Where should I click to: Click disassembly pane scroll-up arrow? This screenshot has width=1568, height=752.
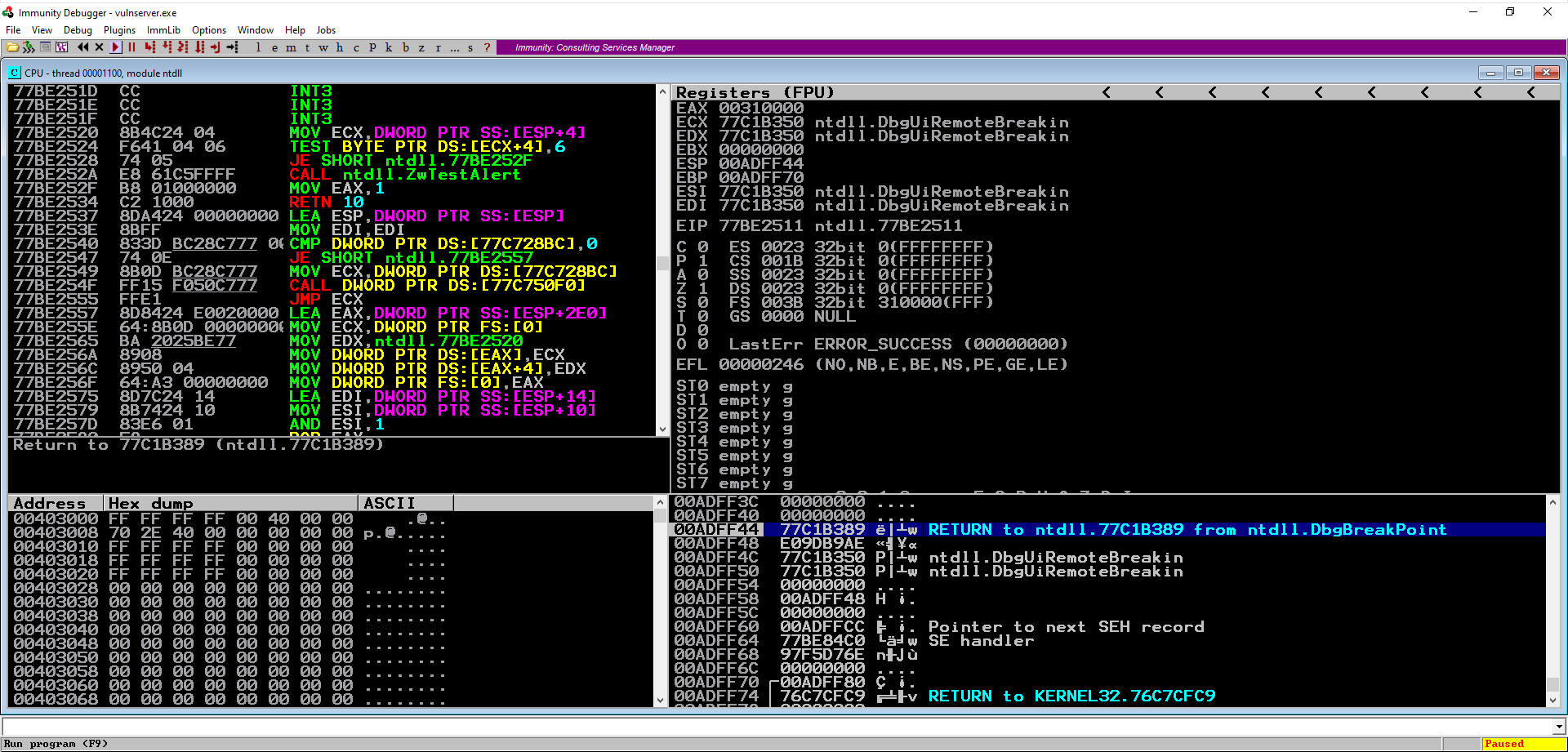[663, 92]
